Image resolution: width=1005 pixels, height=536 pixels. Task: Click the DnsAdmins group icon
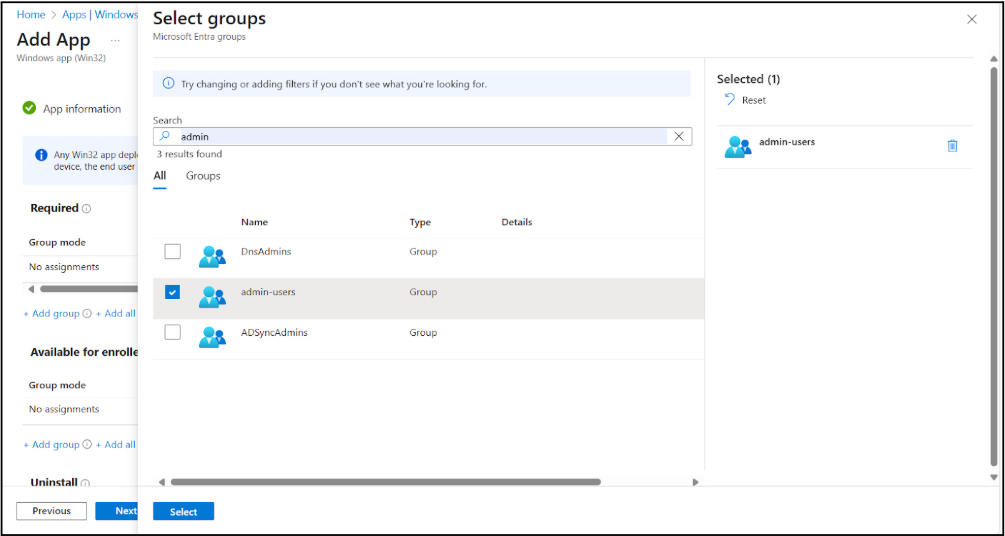click(x=212, y=256)
